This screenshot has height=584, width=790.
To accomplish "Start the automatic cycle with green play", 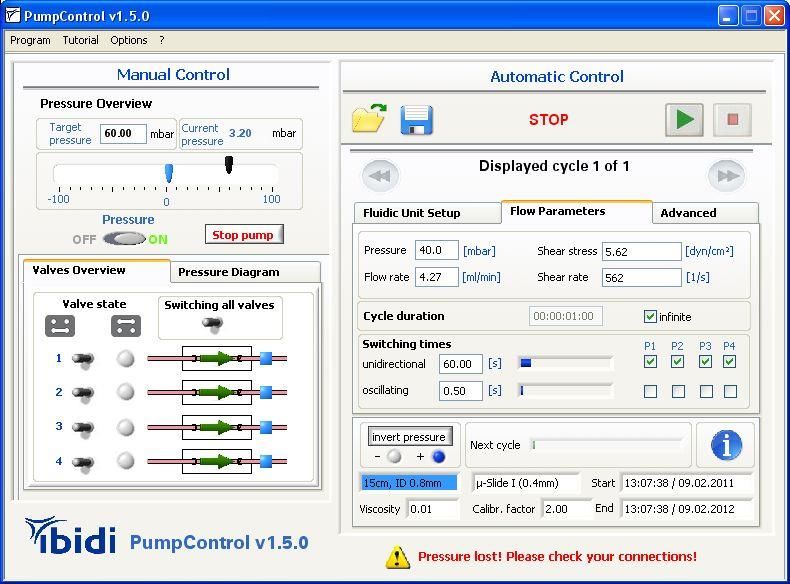I will (x=684, y=120).
